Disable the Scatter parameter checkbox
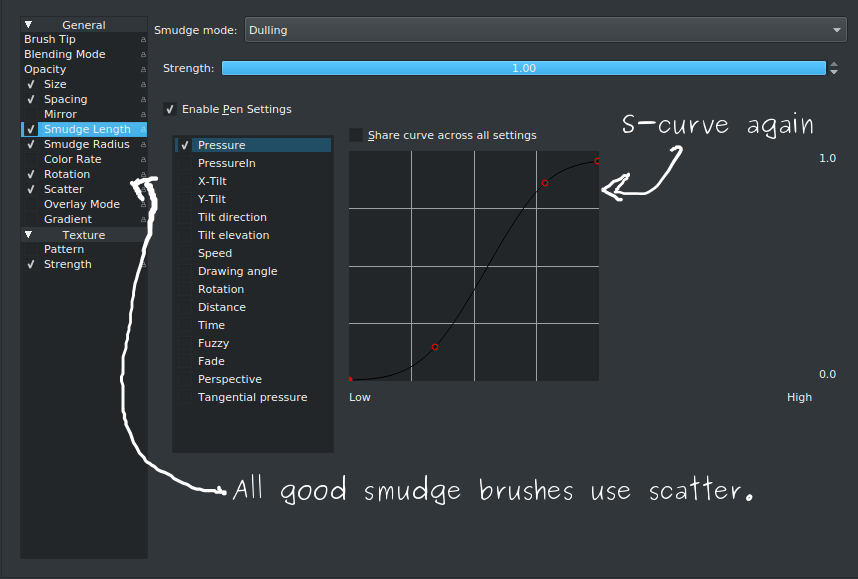This screenshot has height=579, width=858. click(x=30, y=189)
